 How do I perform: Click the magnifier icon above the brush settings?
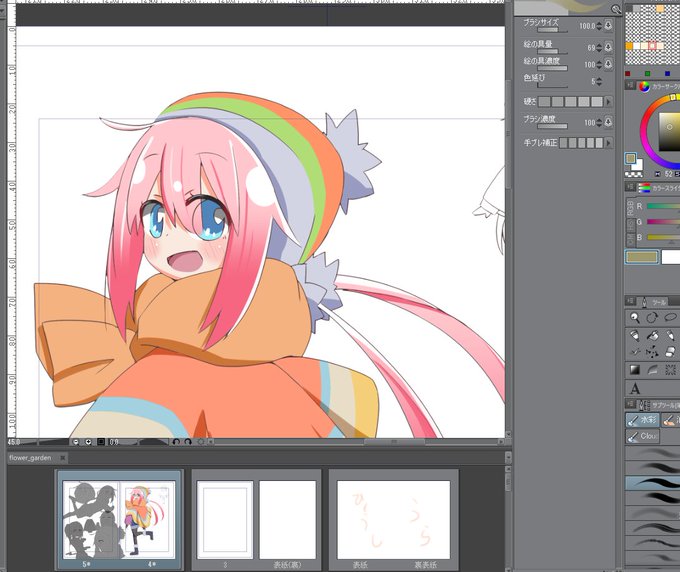[x=615, y=9]
